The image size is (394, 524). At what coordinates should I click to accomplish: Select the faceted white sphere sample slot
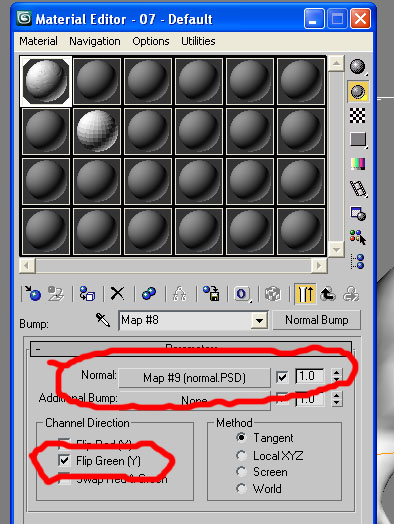(x=97, y=131)
